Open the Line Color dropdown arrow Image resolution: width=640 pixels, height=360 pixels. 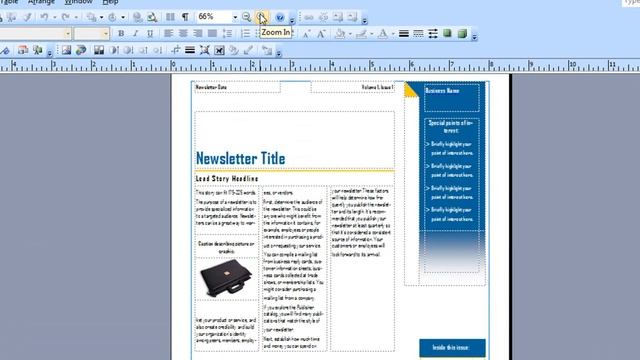pos(371,34)
